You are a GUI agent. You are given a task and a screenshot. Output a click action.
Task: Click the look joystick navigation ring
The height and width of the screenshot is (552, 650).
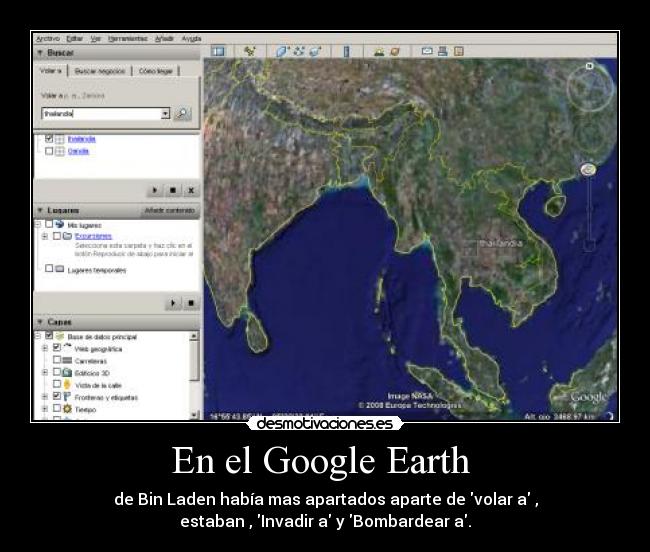point(590,87)
